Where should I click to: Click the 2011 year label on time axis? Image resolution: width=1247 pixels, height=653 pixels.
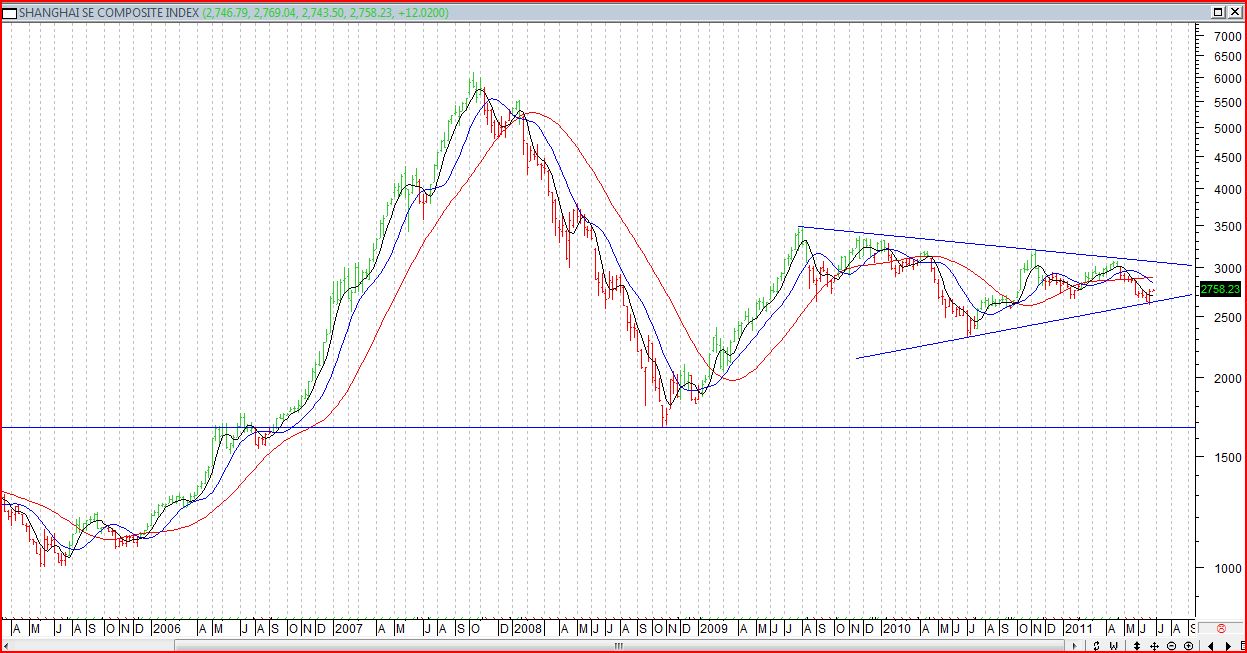pos(1078,628)
